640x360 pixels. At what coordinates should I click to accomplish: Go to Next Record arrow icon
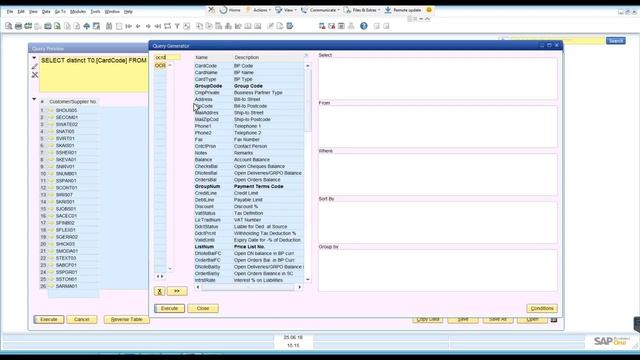click(148, 26)
